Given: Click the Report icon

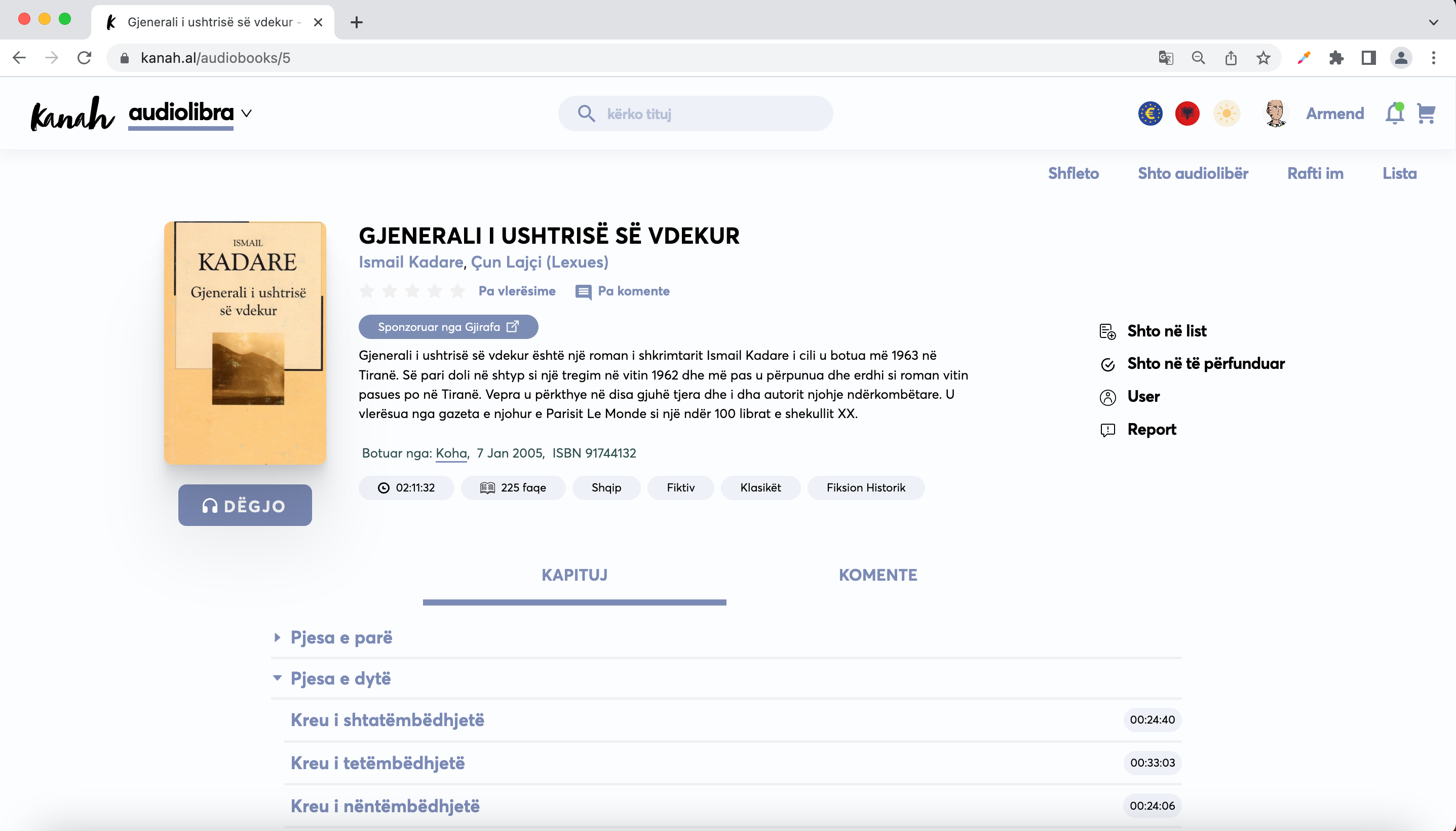Looking at the screenshot, I should (1107, 430).
